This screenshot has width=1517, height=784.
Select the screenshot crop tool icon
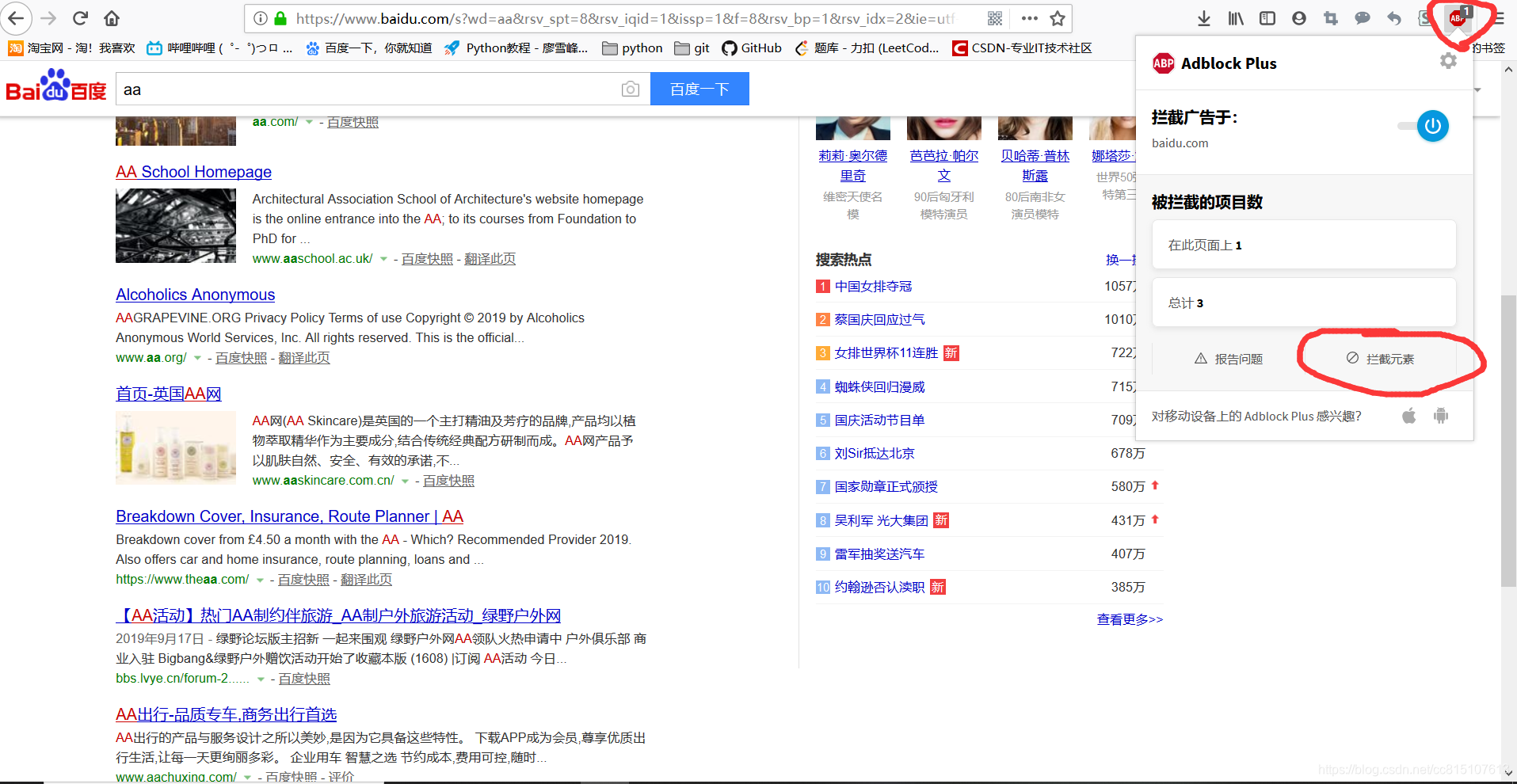point(1330,17)
